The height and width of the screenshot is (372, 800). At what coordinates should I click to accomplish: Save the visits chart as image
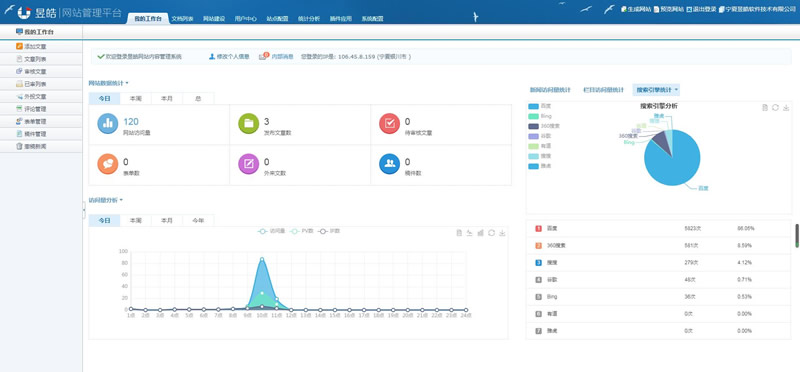(x=502, y=233)
